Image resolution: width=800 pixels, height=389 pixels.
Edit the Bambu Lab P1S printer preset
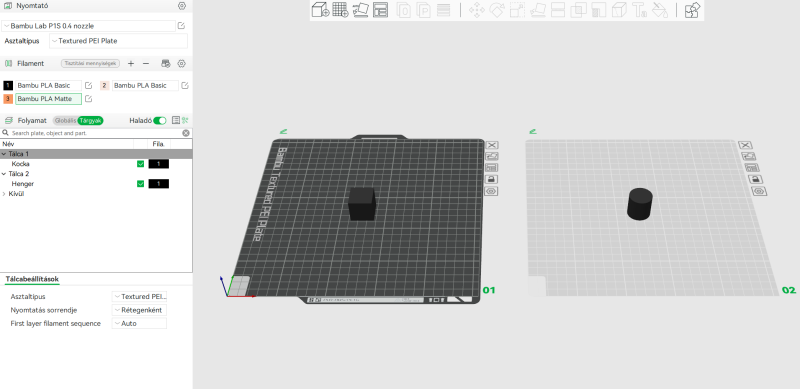pyautogui.click(x=181, y=26)
